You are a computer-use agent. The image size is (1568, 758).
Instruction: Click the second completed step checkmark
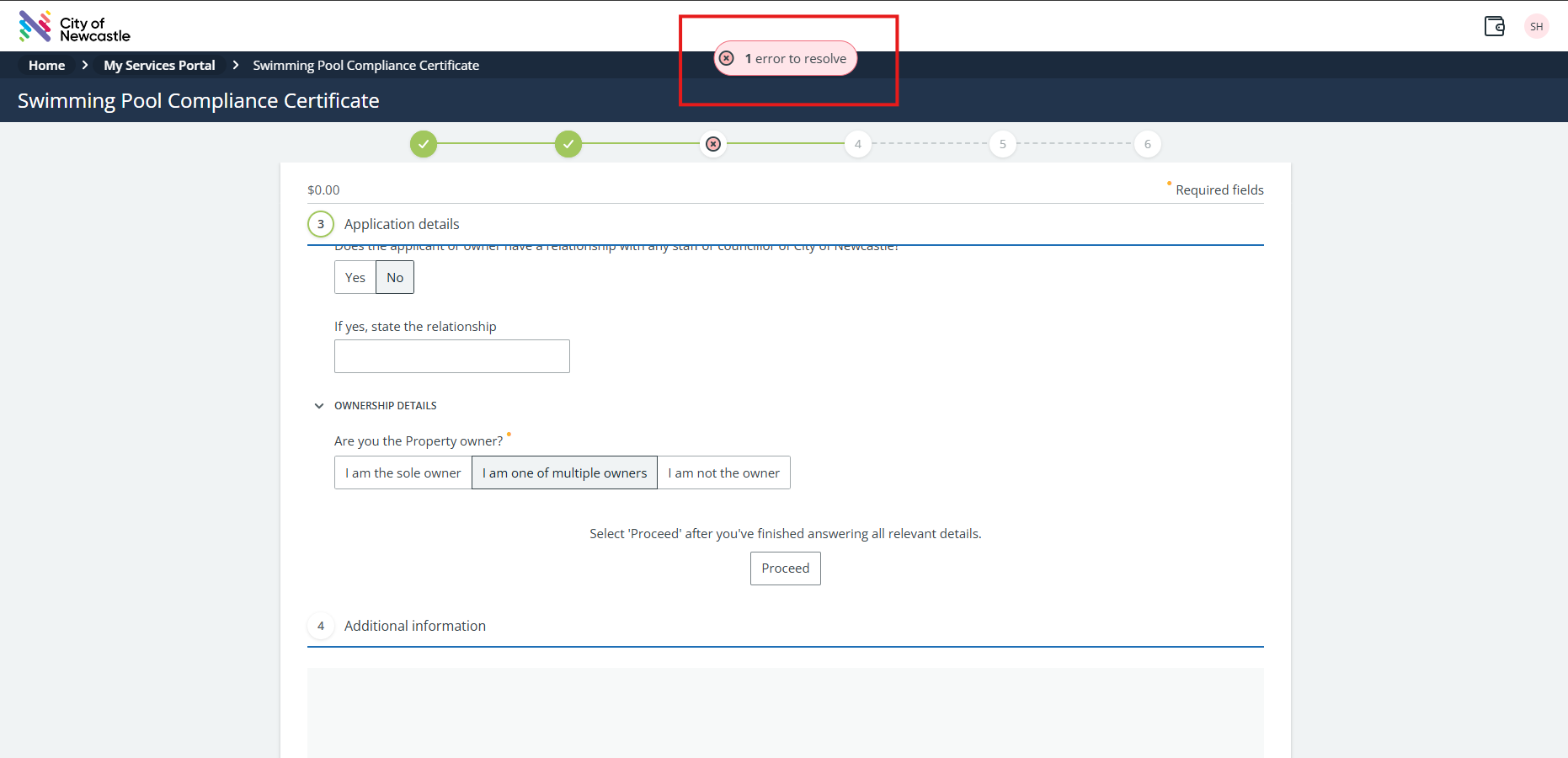(x=568, y=144)
